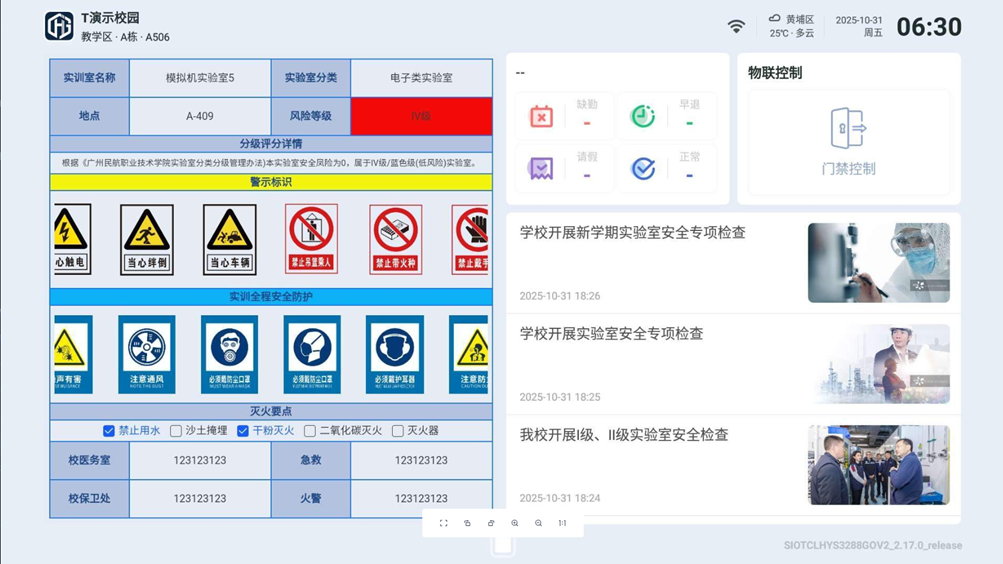Screen dimensions: 1003x564
Task: Click the date 2025-10-31 周五 in the header
Action: 859,26
